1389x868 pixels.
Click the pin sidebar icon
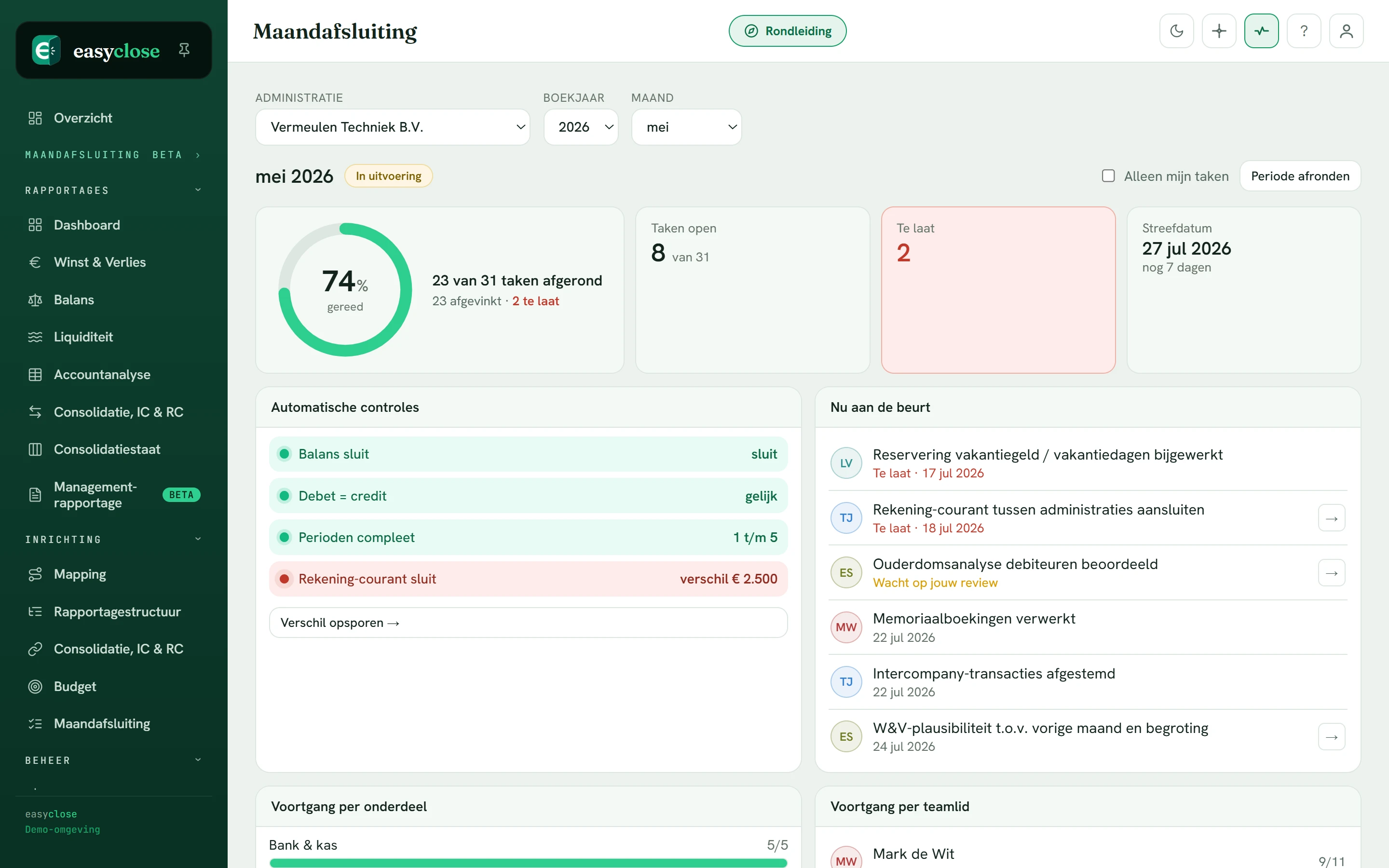tap(184, 51)
